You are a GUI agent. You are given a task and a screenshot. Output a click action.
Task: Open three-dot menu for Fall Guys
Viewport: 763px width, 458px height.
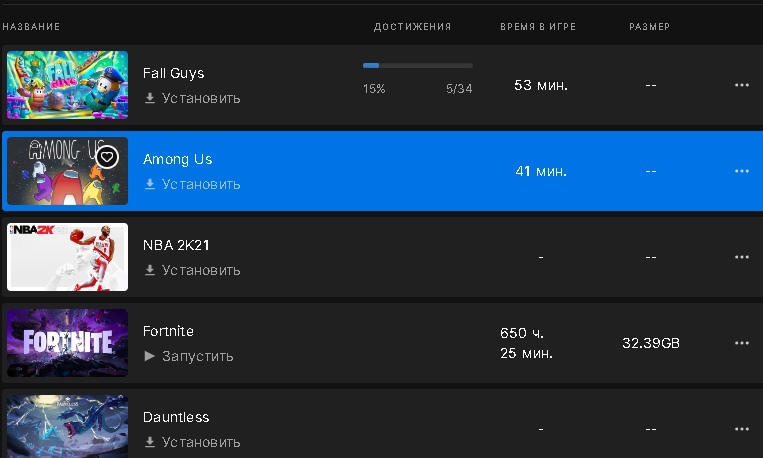tap(741, 85)
